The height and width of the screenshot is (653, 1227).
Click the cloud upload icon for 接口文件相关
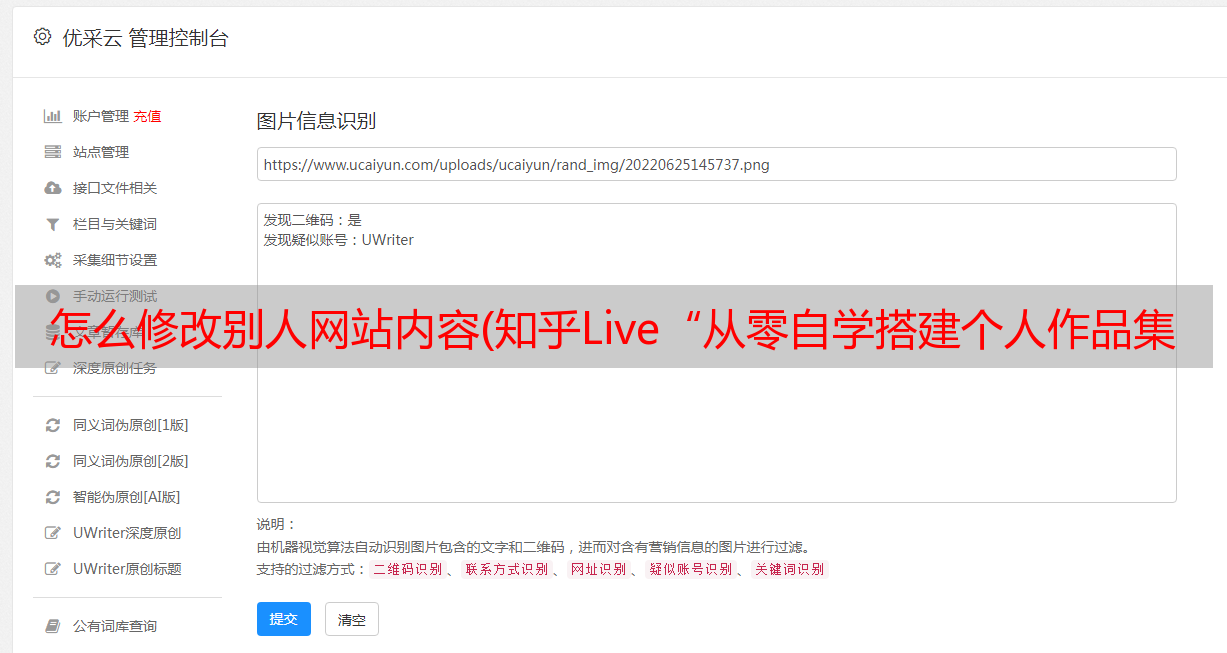(53, 188)
